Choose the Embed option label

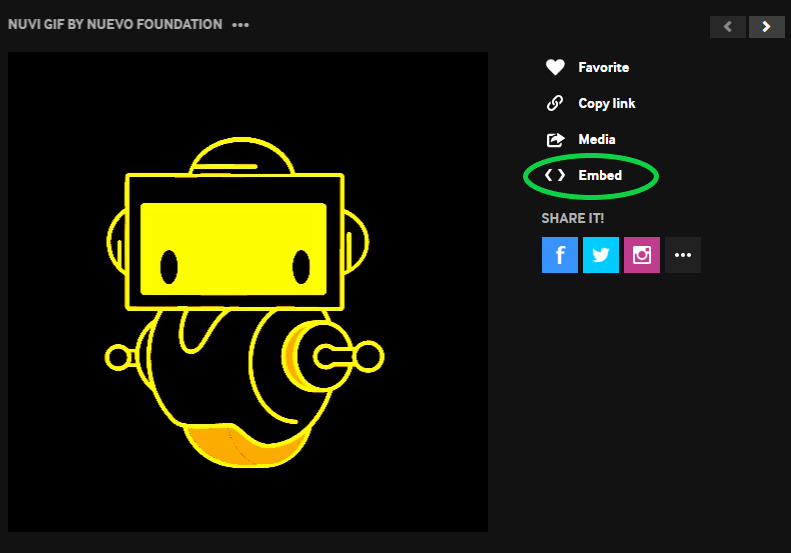pyautogui.click(x=600, y=175)
